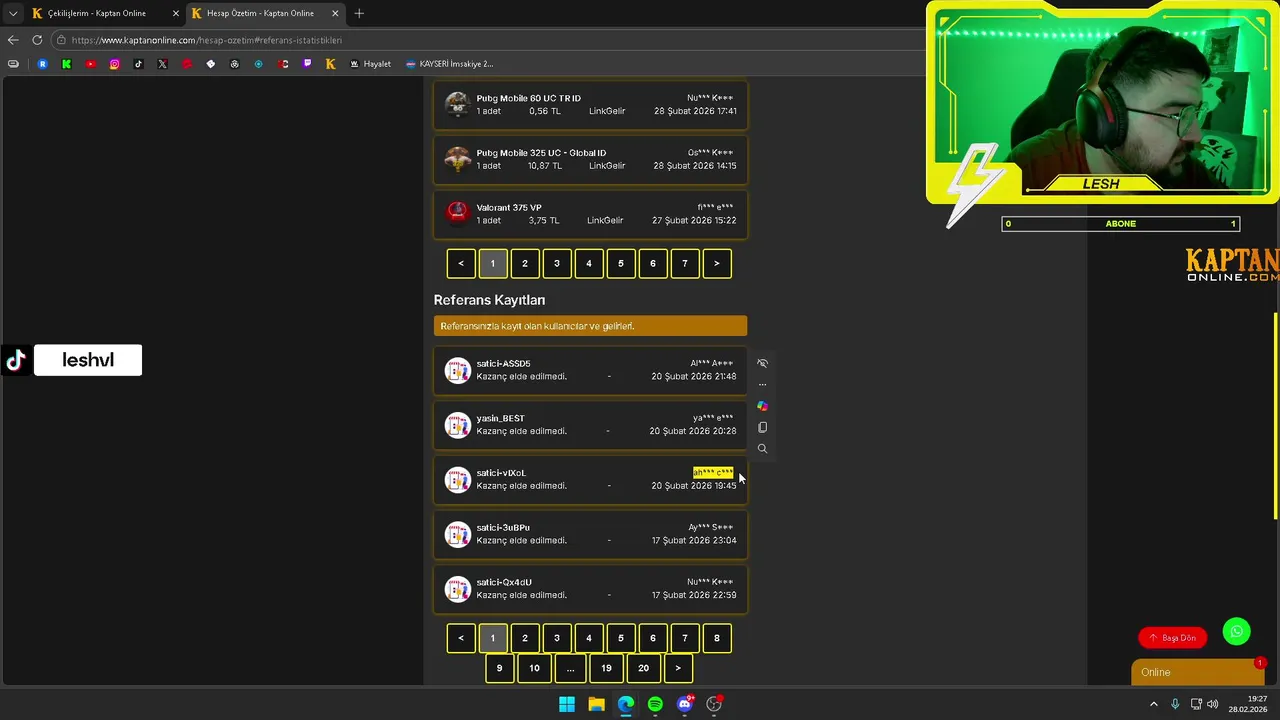Go to page 8 in referans pagination
The width and height of the screenshot is (1280, 720).
click(x=717, y=638)
